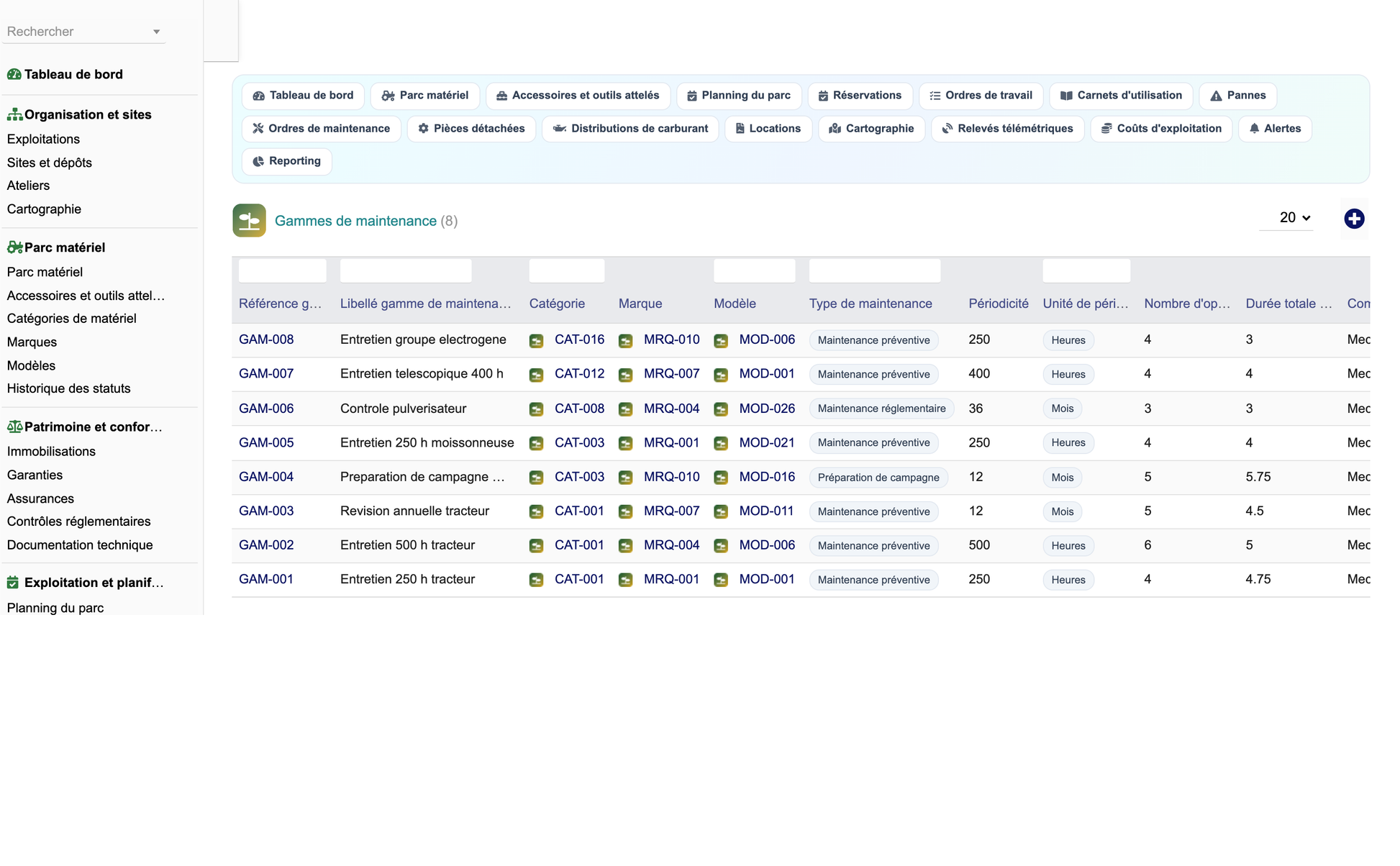Image resolution: width=1400 pixels, height=866 pixels.
Task: Click brand icon in GAM-002 row
Action: tap(625, 546)
